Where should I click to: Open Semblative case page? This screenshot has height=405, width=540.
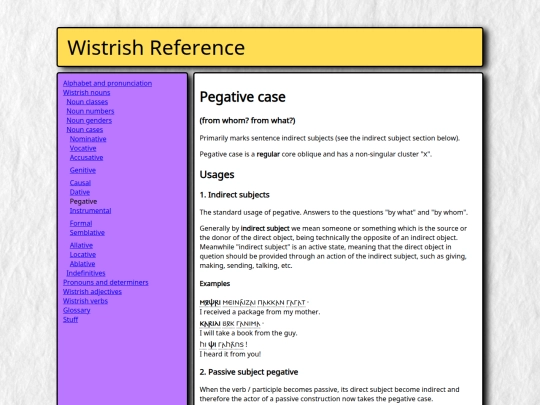click(x=87, y=233)
